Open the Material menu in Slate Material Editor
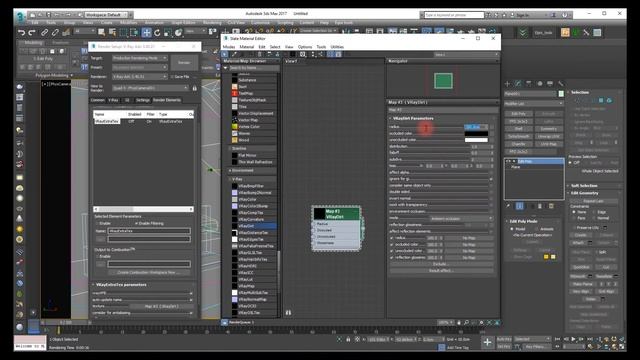This screenshot has width=640, height=360. 247,47
